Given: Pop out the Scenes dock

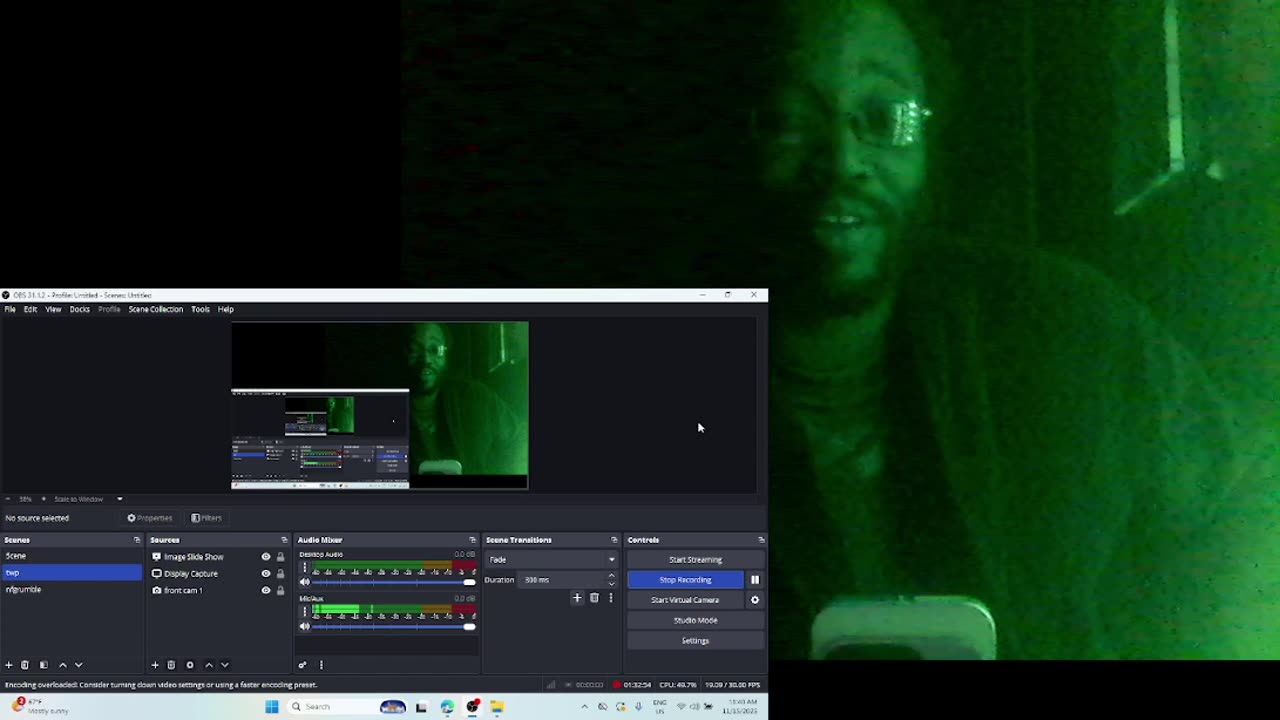Looking at the screenshot, I should (x=137, y=540).
